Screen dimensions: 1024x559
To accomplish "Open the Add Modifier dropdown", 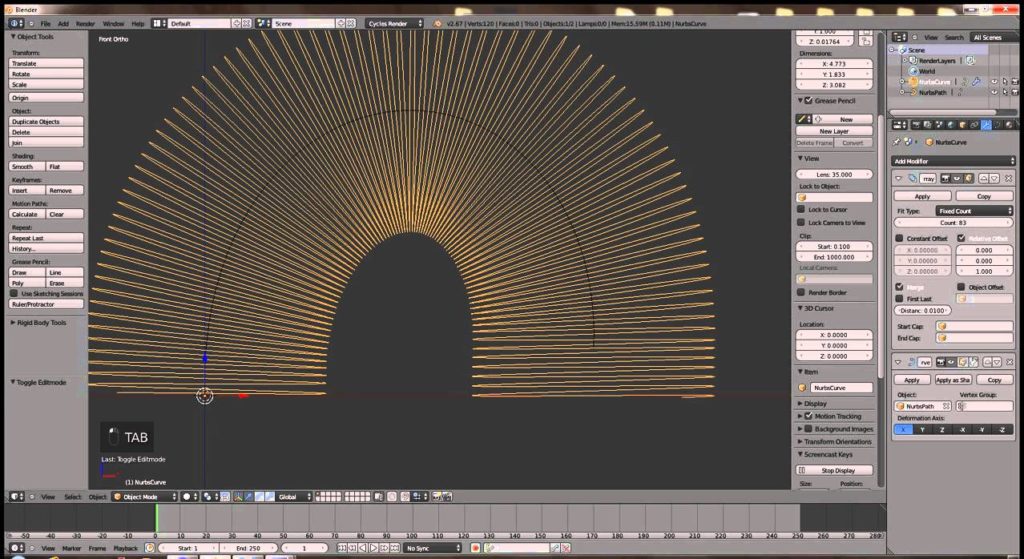I will click(x=953, y=160).
